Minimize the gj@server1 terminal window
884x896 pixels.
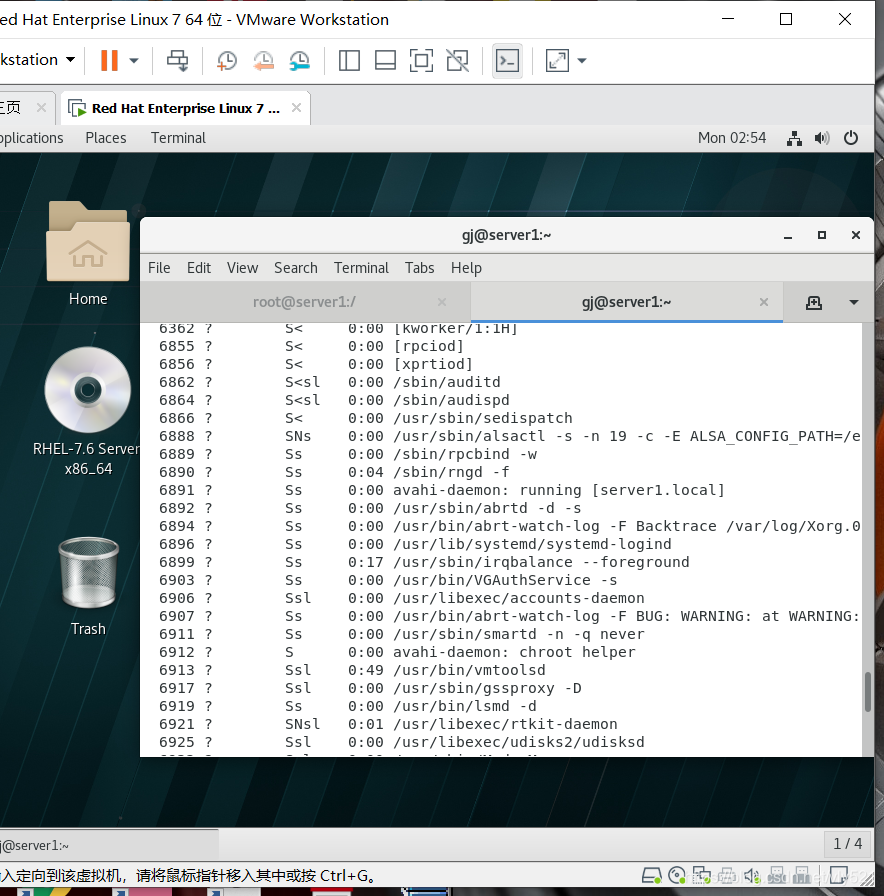coord(788,235)
